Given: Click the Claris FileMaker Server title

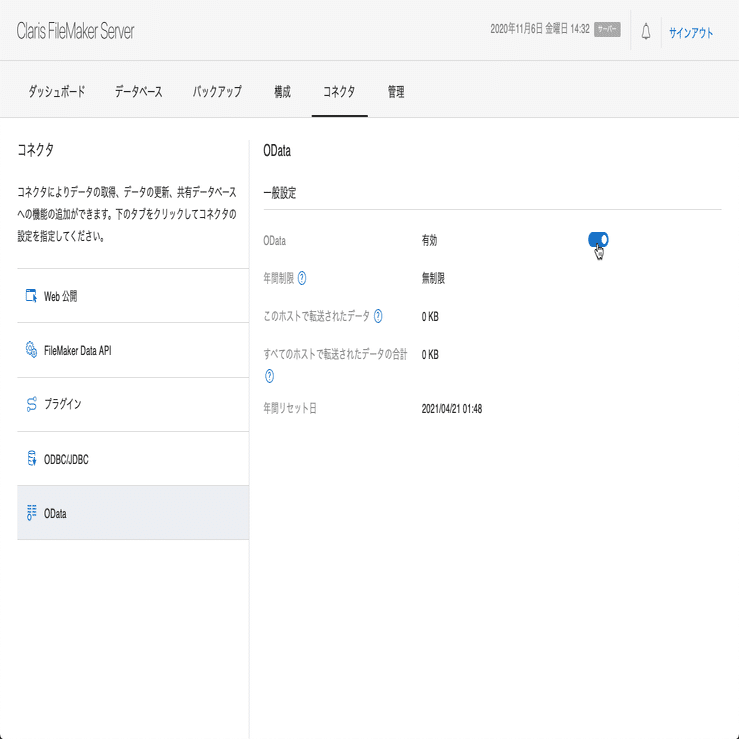Looking at the screenshot, I should pos(75,31).
